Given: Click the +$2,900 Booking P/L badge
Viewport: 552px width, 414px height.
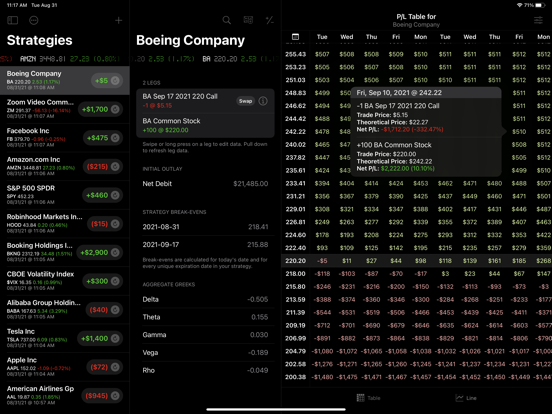Looking at the screenshot, I should click(100, 252).
